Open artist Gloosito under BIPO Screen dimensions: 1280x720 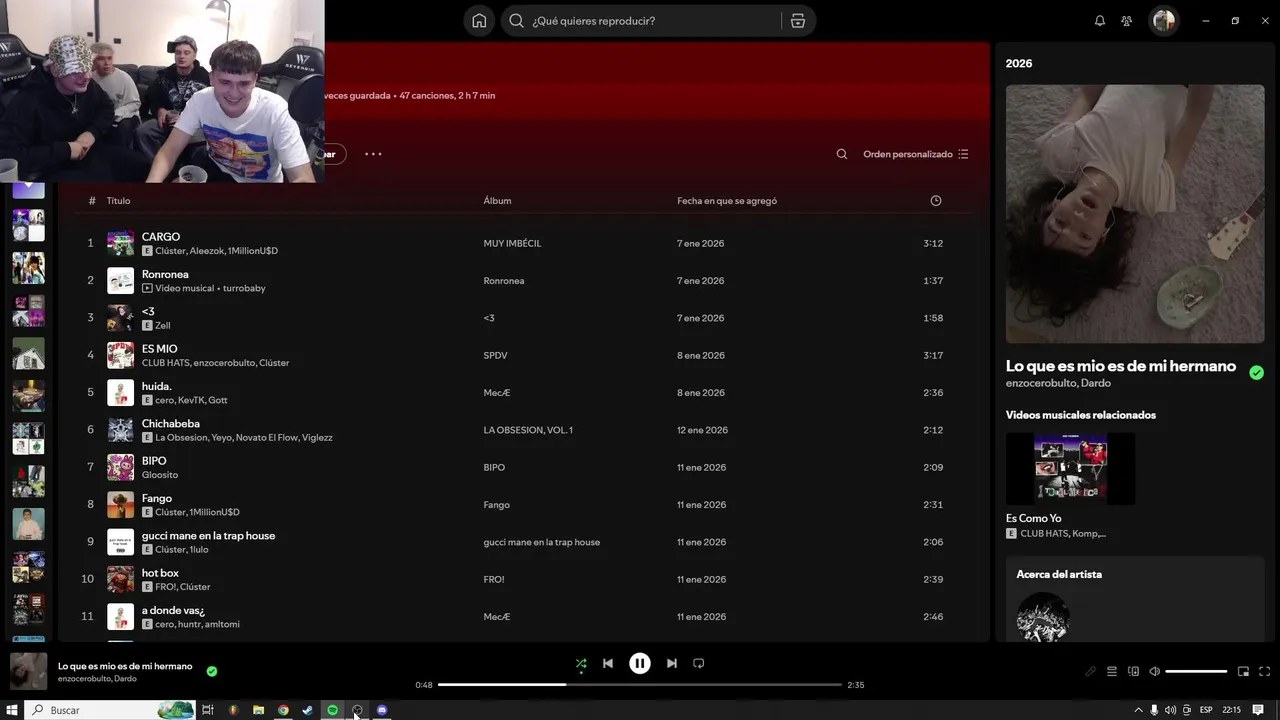(160, 475)
